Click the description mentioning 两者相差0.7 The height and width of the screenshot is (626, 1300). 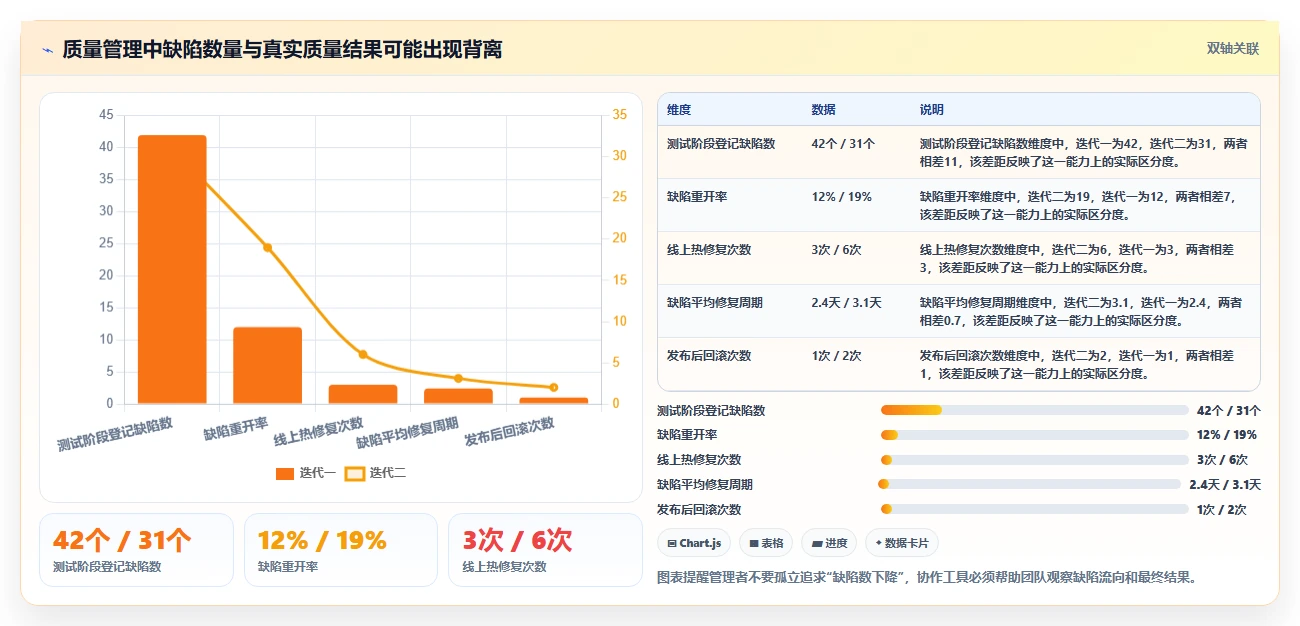click(x=1083, y=311)
